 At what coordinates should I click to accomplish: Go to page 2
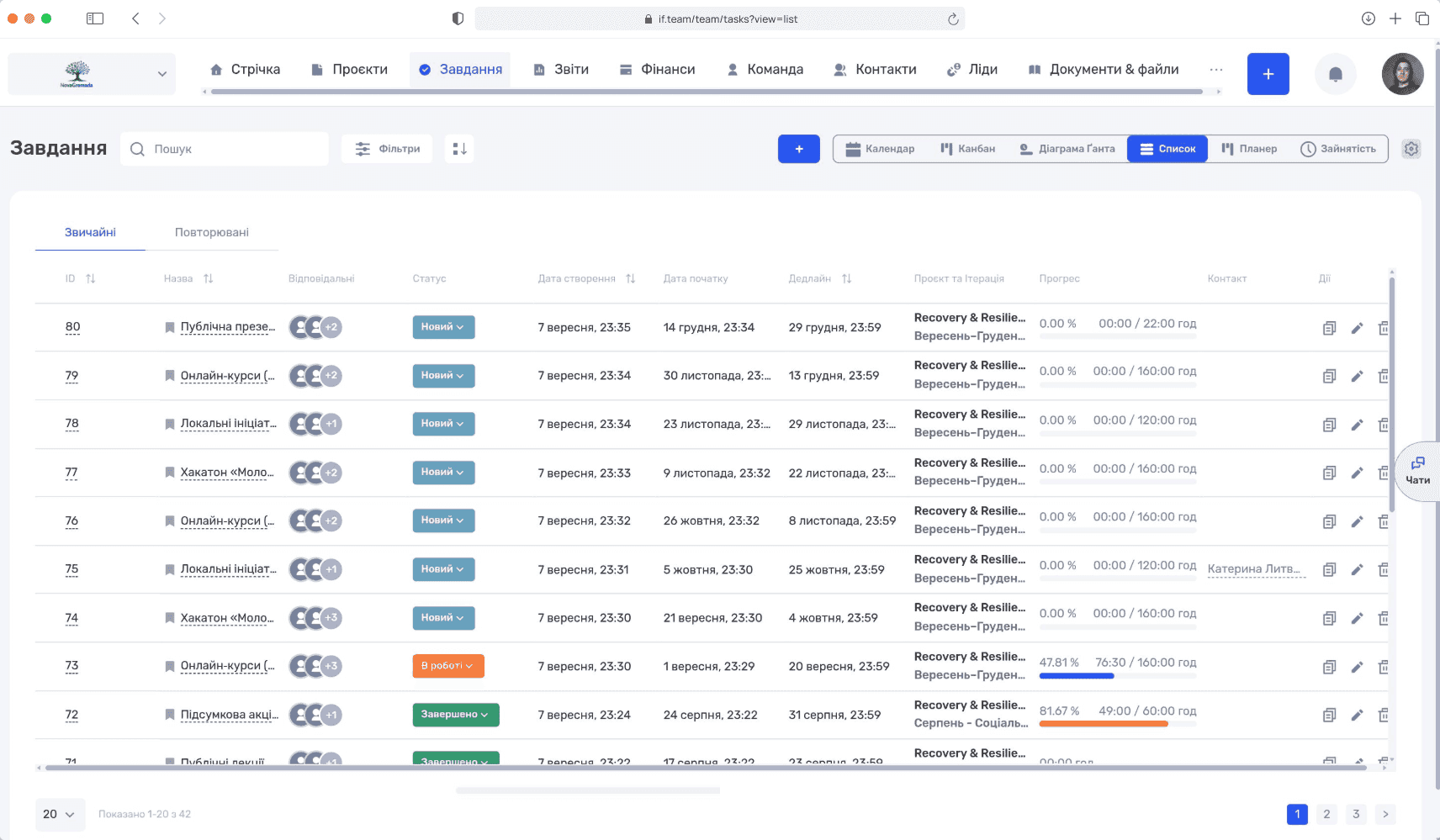(1326, 814)
